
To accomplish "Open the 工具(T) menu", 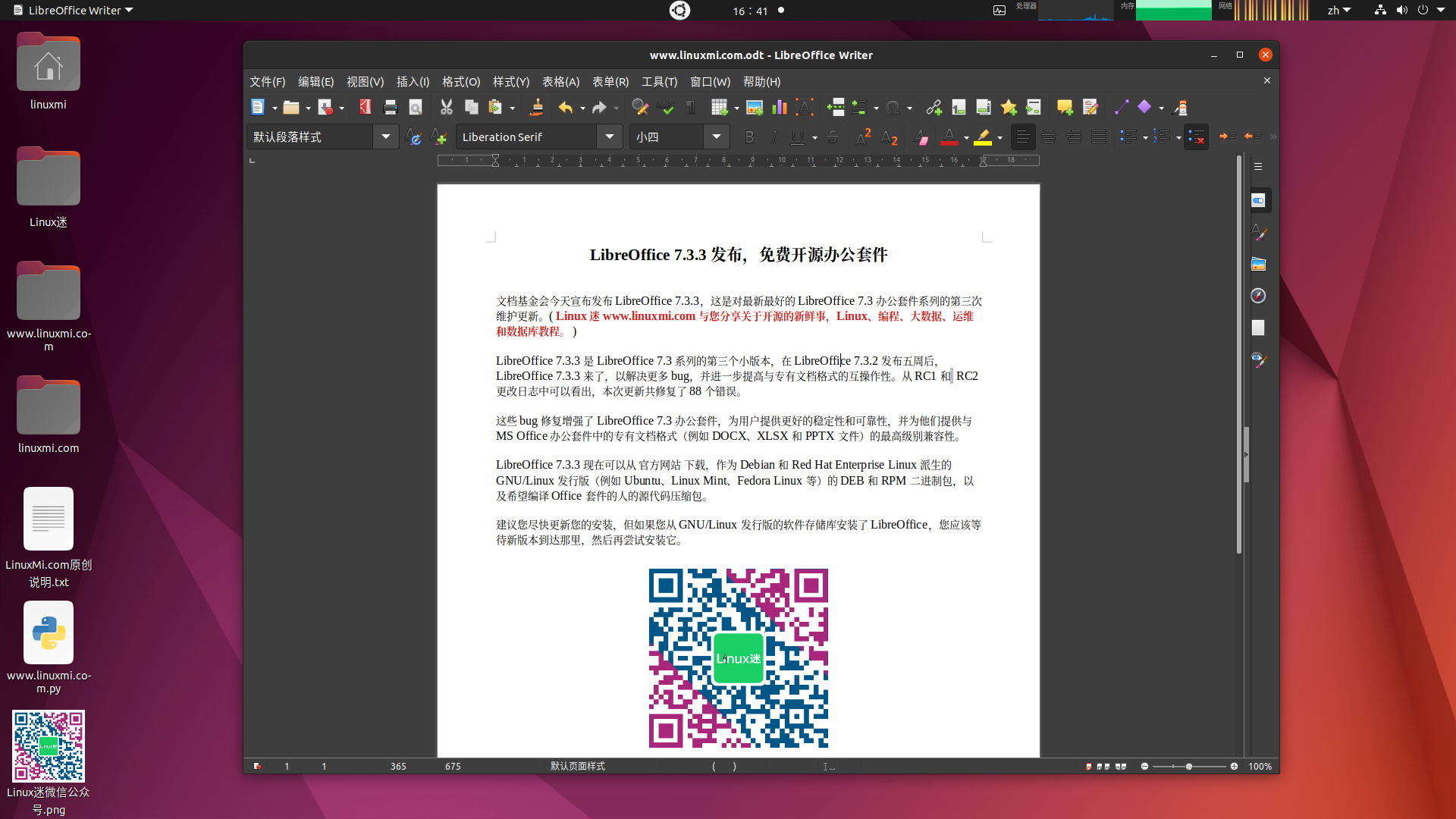I will click(660, 82).
